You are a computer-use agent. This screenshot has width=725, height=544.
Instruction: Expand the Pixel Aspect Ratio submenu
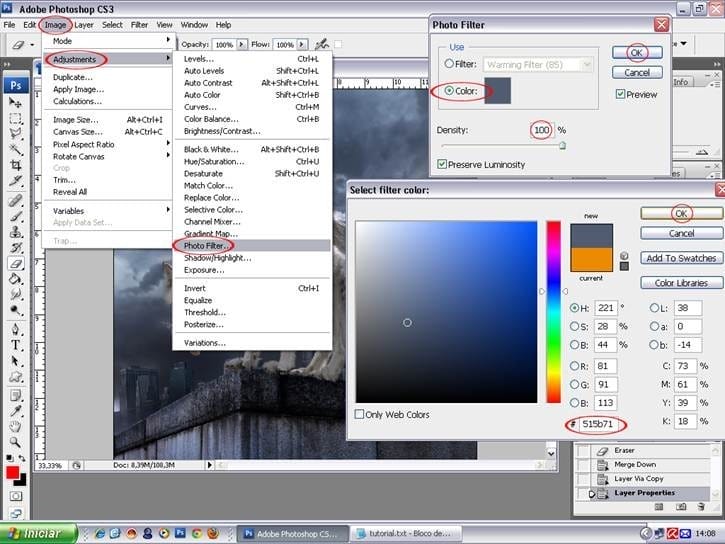[x=168, y=143]
